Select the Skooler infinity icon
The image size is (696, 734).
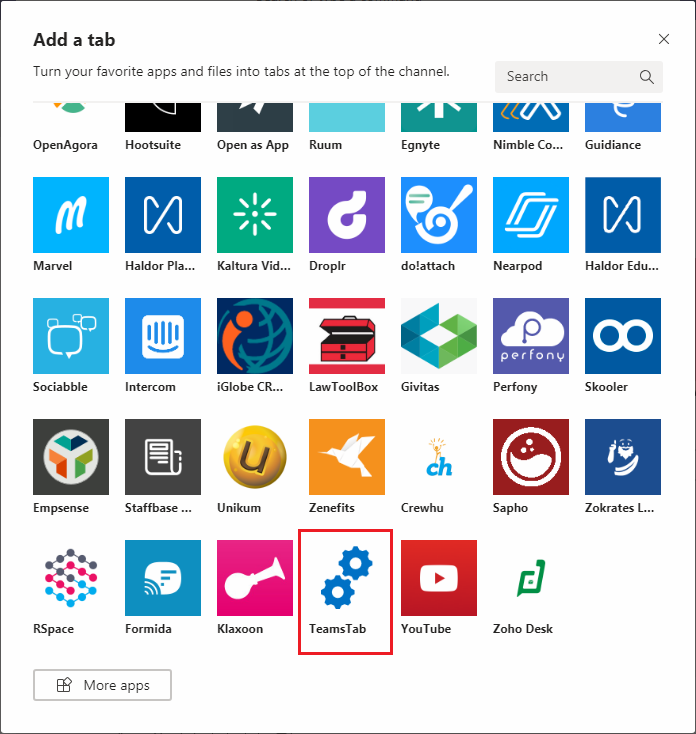click(x=623, y=336)
